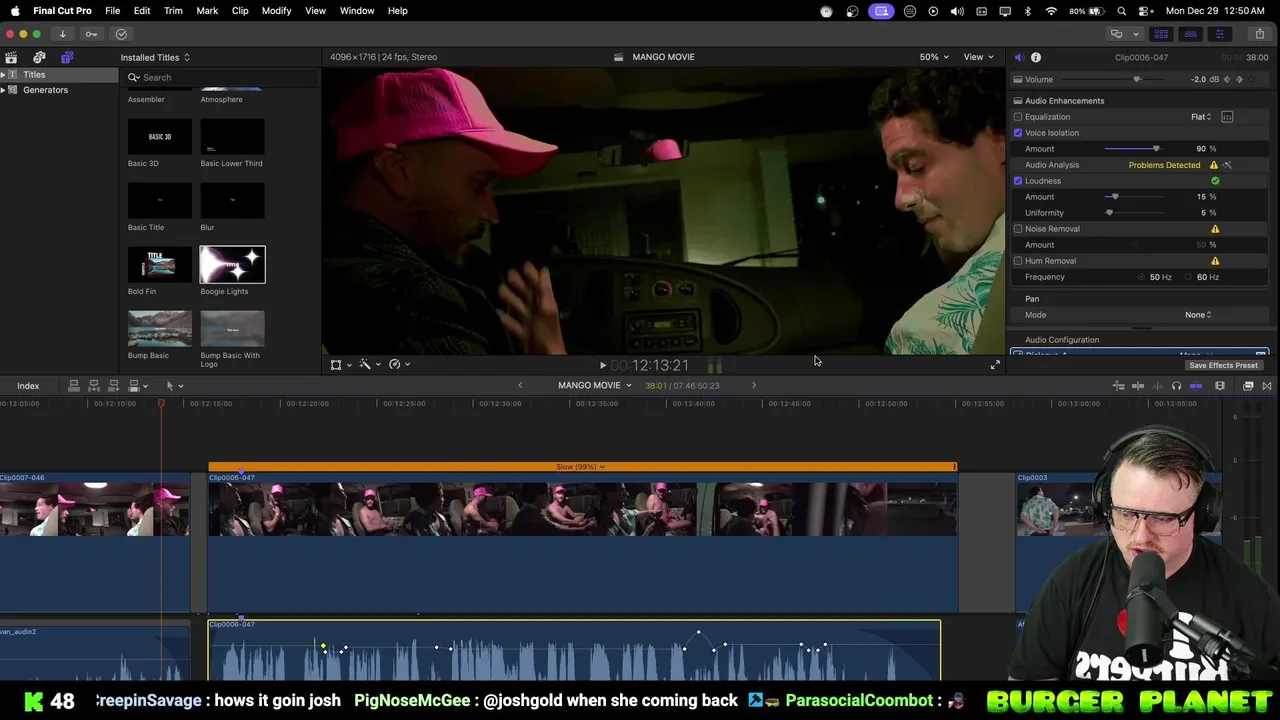Expand the Titles sidebar category
Image resolution: width=1280 pixels, height=720 pixels.
(4, 75)
